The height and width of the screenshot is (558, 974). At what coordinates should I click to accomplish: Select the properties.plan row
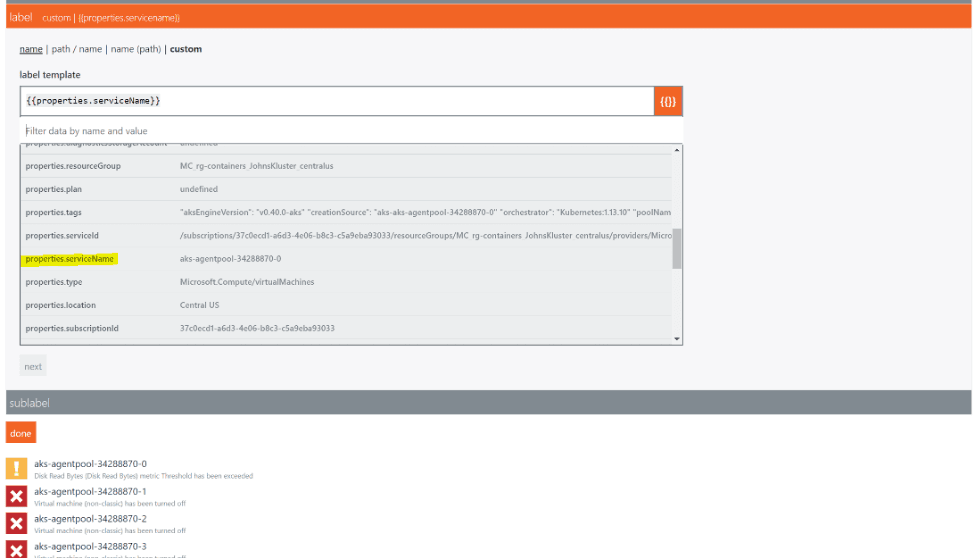pos(346,189)
